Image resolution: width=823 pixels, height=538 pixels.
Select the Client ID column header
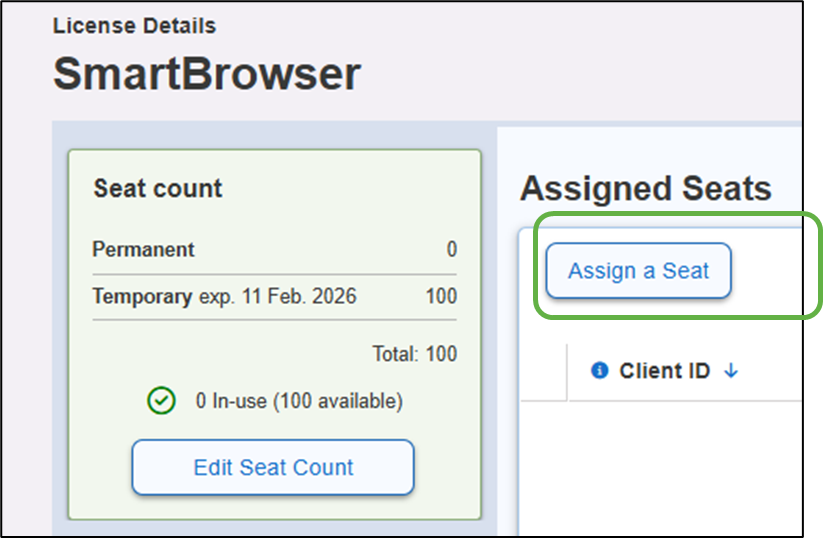[664, 371]
